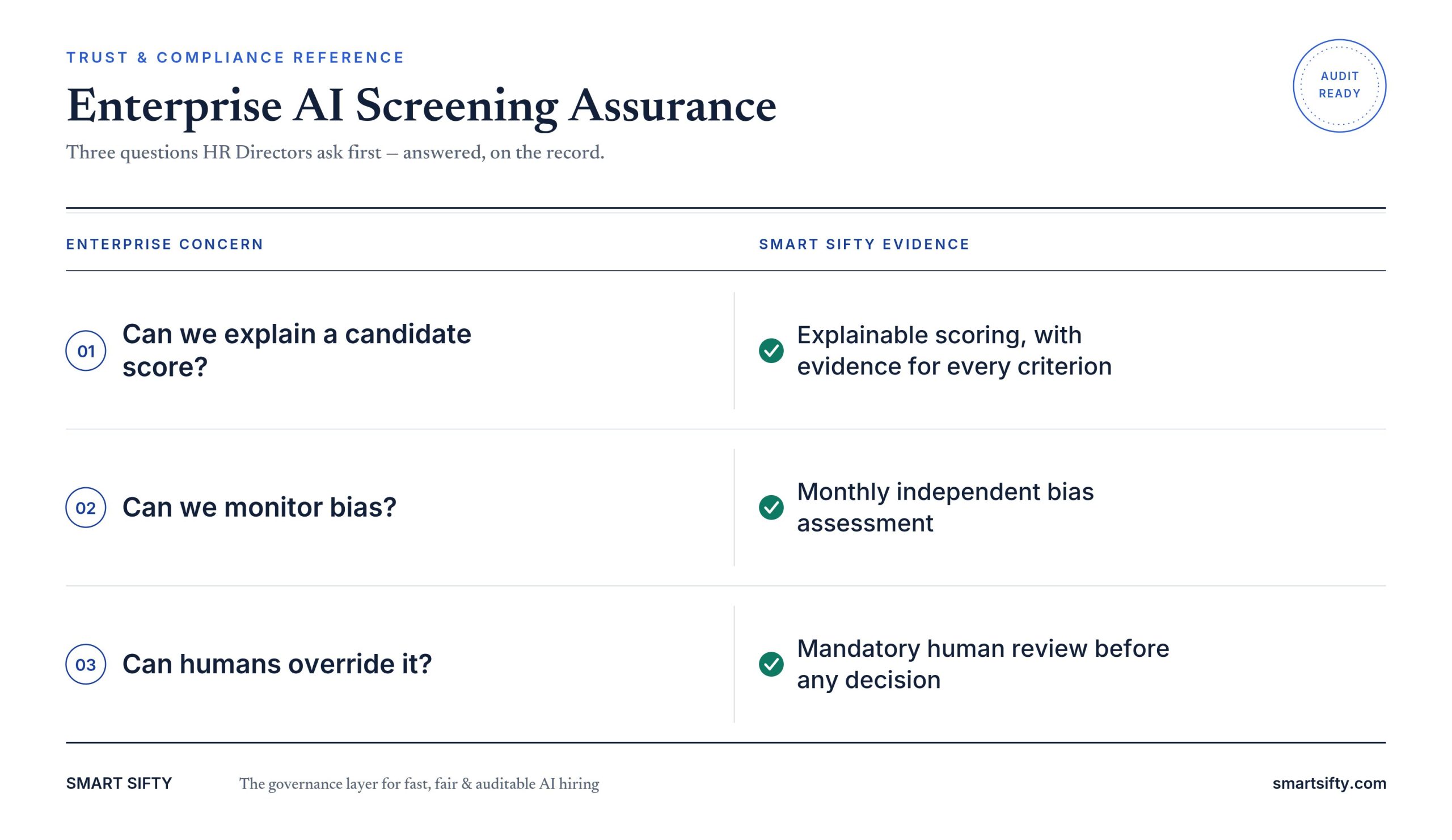
Task: Click 'Mandatory human review before any decision' text
Action: 983,664
